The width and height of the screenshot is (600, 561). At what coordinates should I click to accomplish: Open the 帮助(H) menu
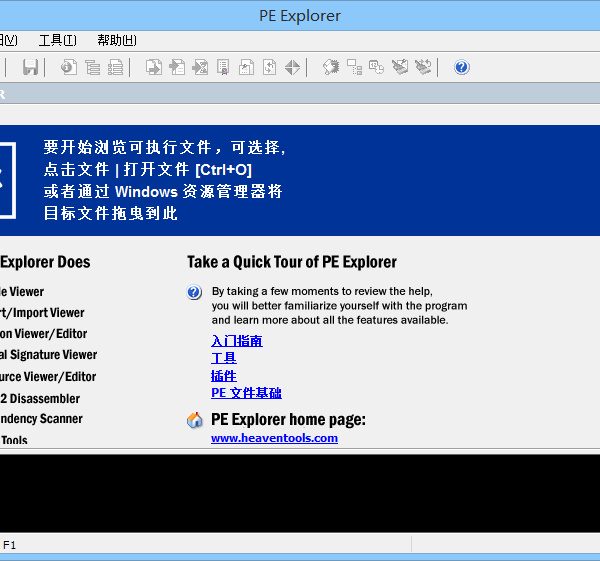tap(116, 40)
